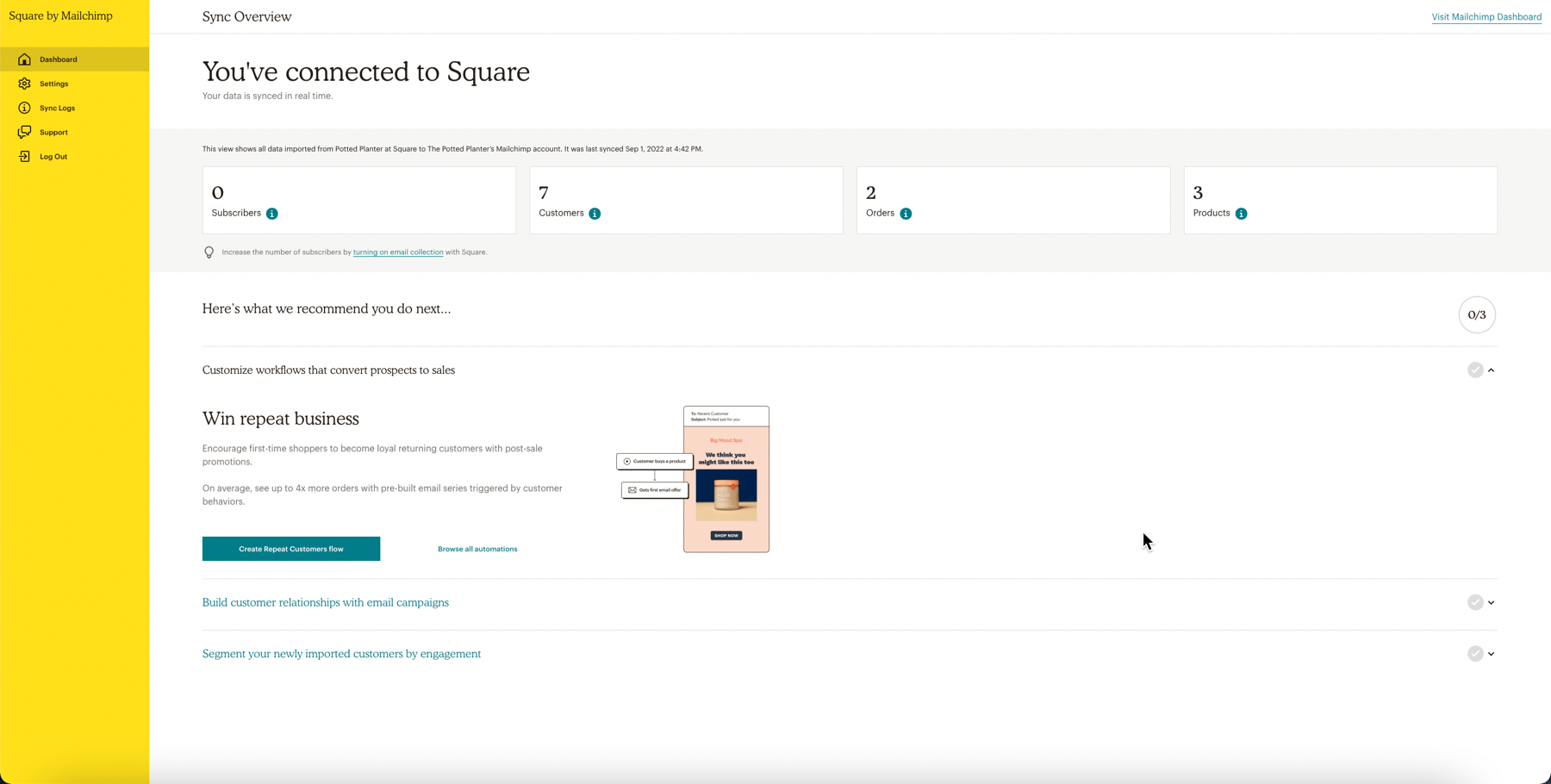The image size is (1551, 784).
Task: Click the Orders info icon
Action: click(x=906, y=213)
